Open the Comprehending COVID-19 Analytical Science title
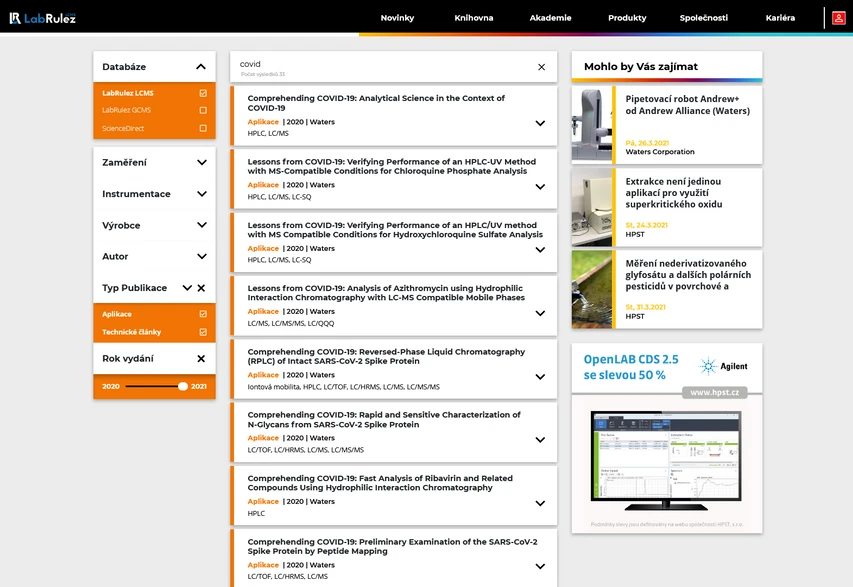This screenshot has width=853, height=587. [376, 103]
